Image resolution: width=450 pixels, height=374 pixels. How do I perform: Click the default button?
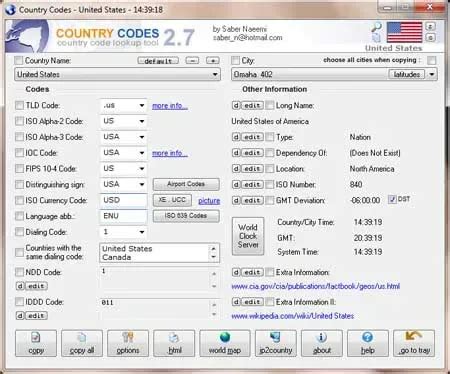coord(158,61)
